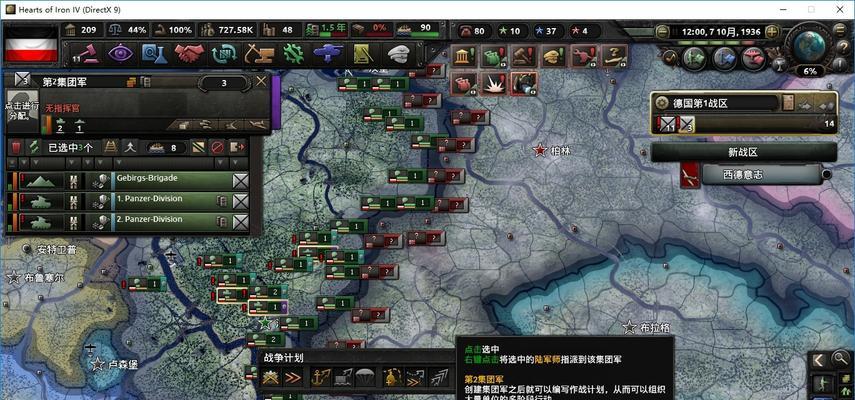Open the officer cap alert notification
This screenshot has width=855, height=400.
click(x=553, y=56)
